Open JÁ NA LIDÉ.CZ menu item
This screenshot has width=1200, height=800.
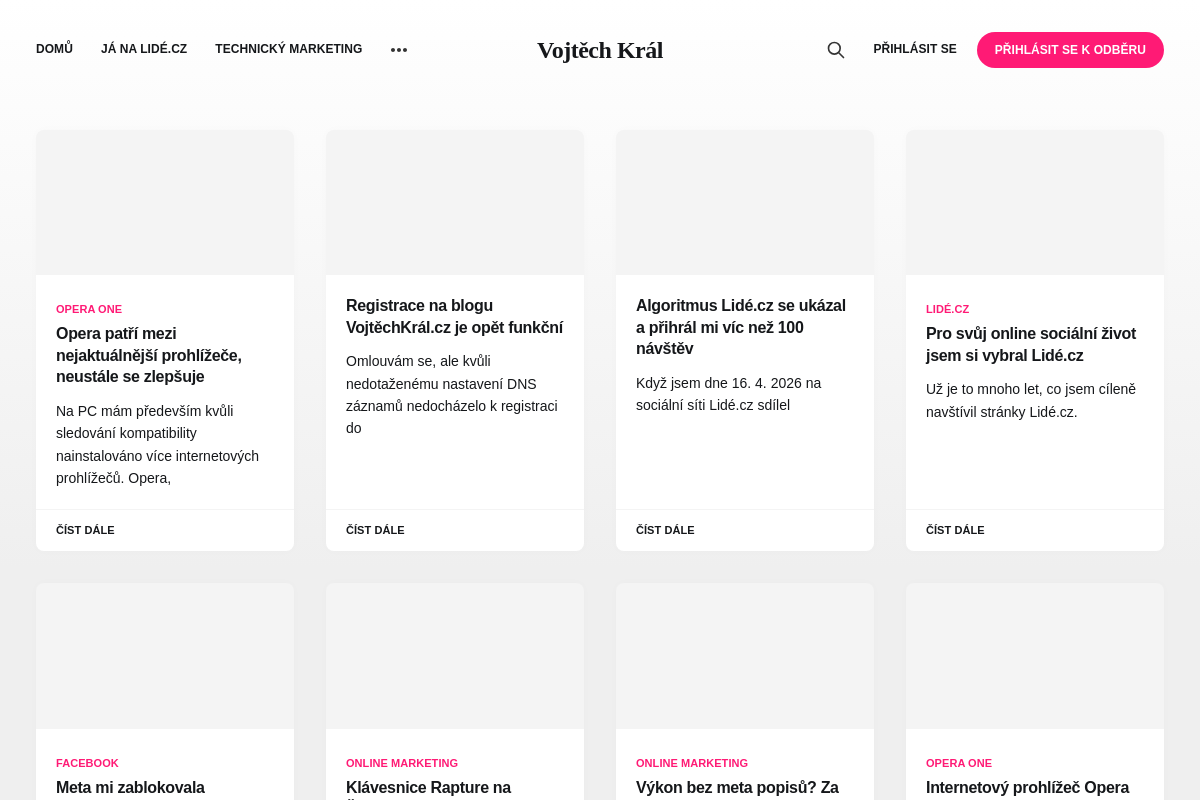pyautogui.click(x=144, y=49)
